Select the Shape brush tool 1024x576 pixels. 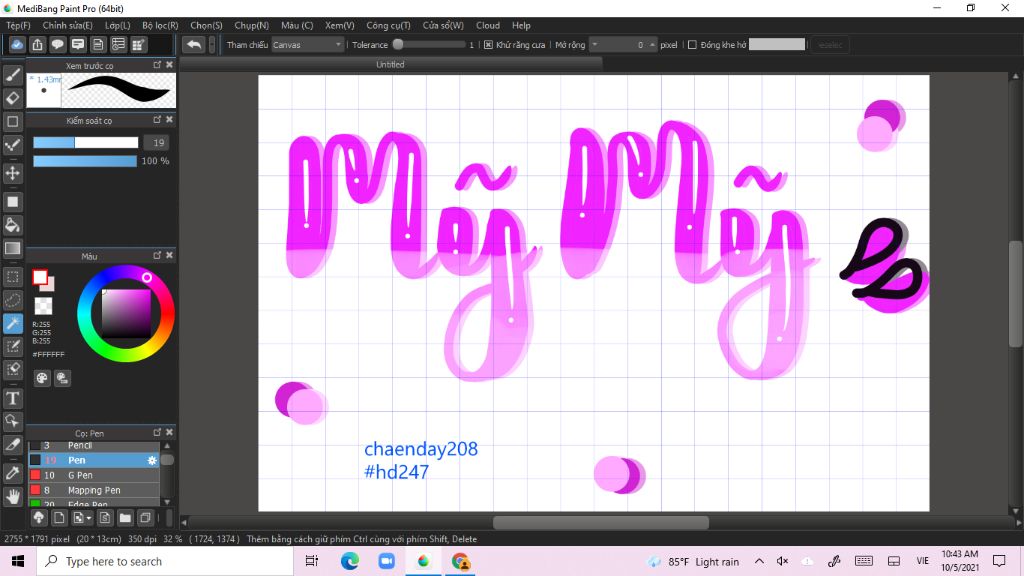pyautogui.click(x=12, y=121)
